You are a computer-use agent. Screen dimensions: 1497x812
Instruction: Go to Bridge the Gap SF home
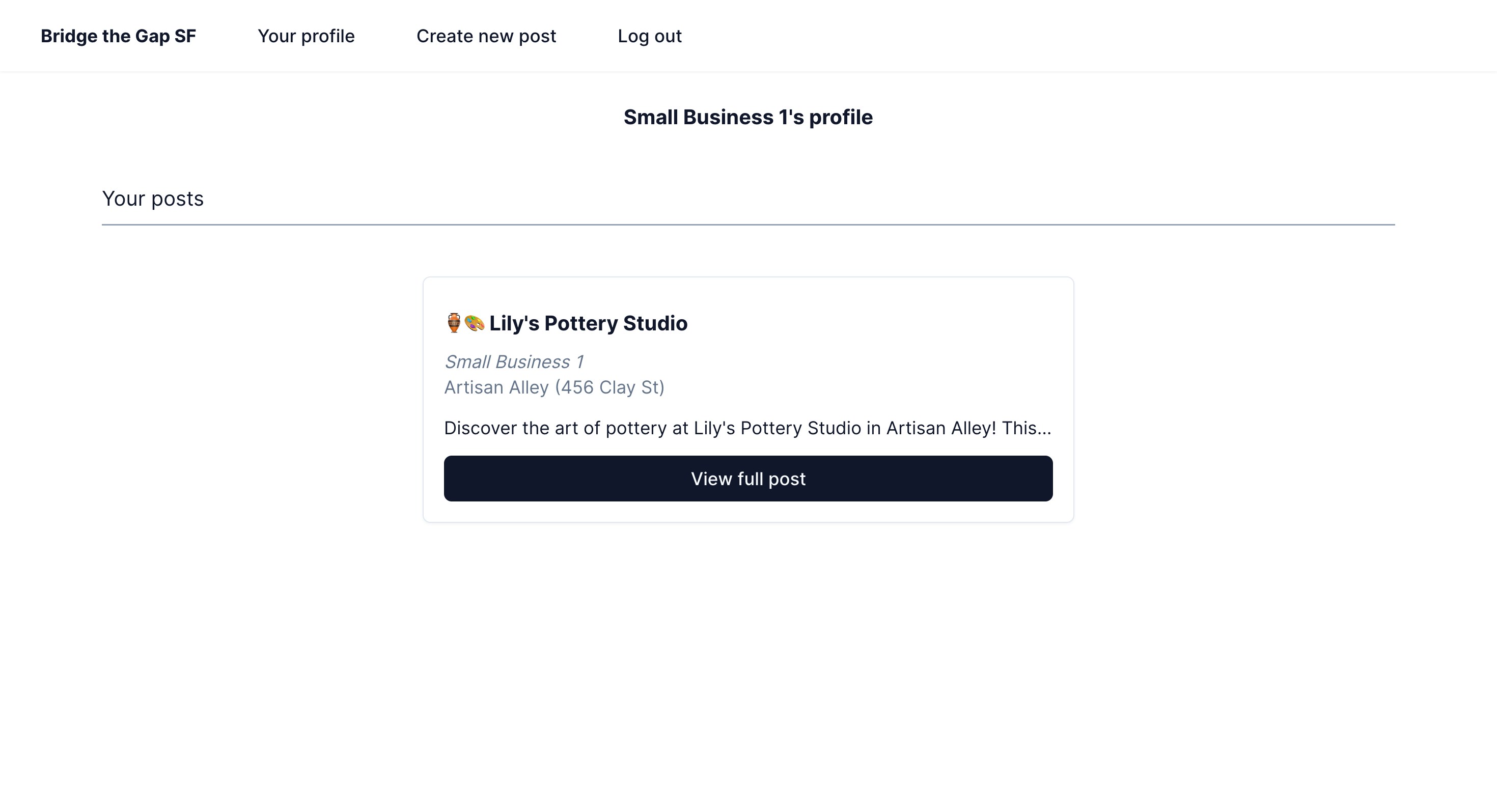tap(118, 36)
